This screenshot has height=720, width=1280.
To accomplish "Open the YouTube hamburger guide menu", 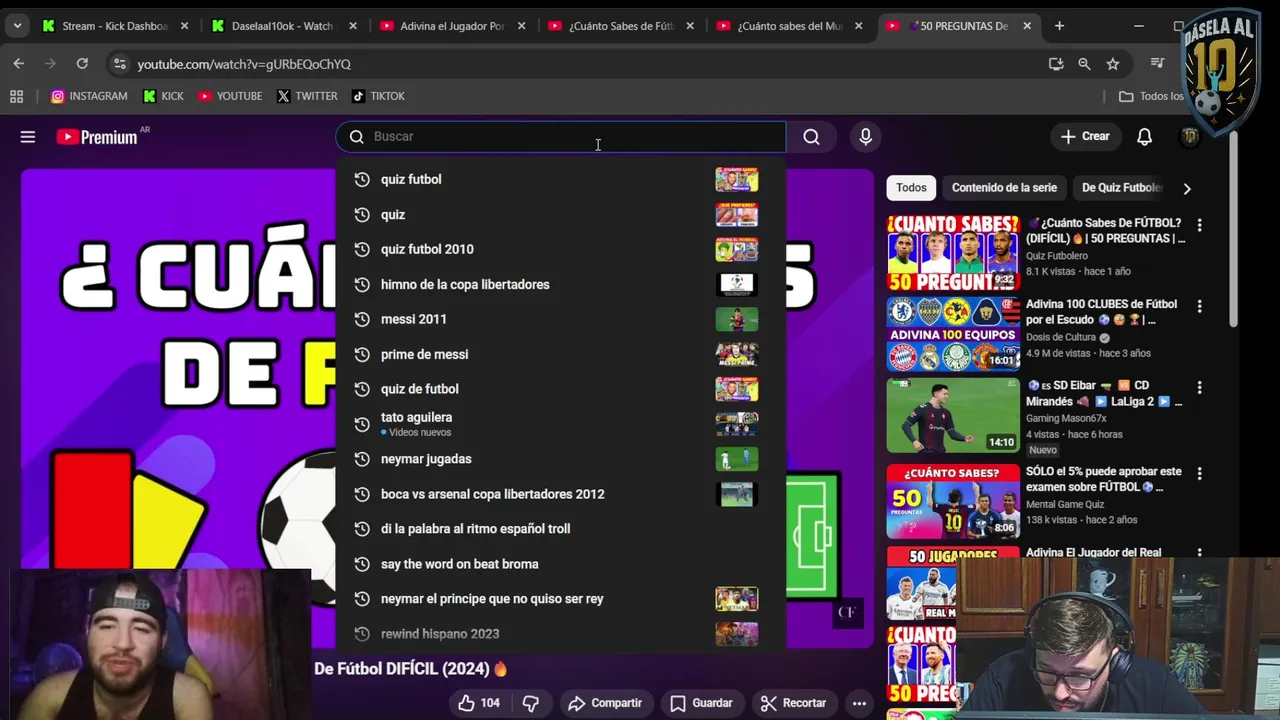I will (x=28, y=137).
